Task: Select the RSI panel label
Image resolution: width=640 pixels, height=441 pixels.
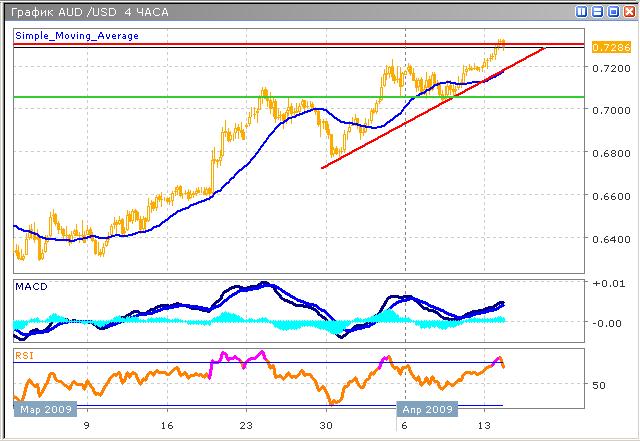Action: [x=25, y=354]
